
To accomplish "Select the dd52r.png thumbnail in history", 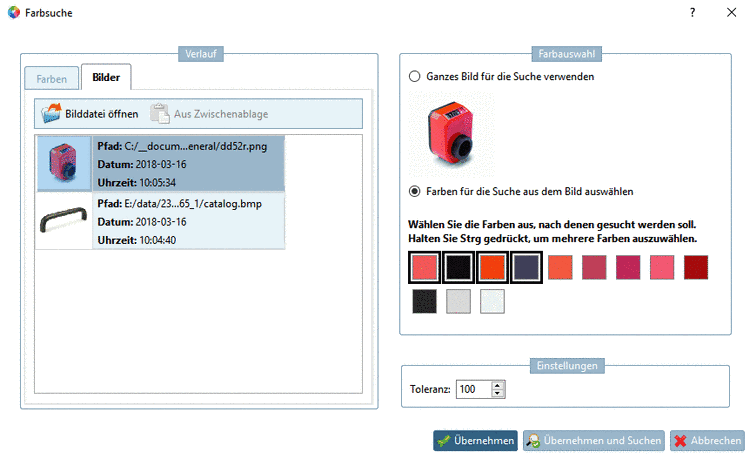I will [64, 164].
